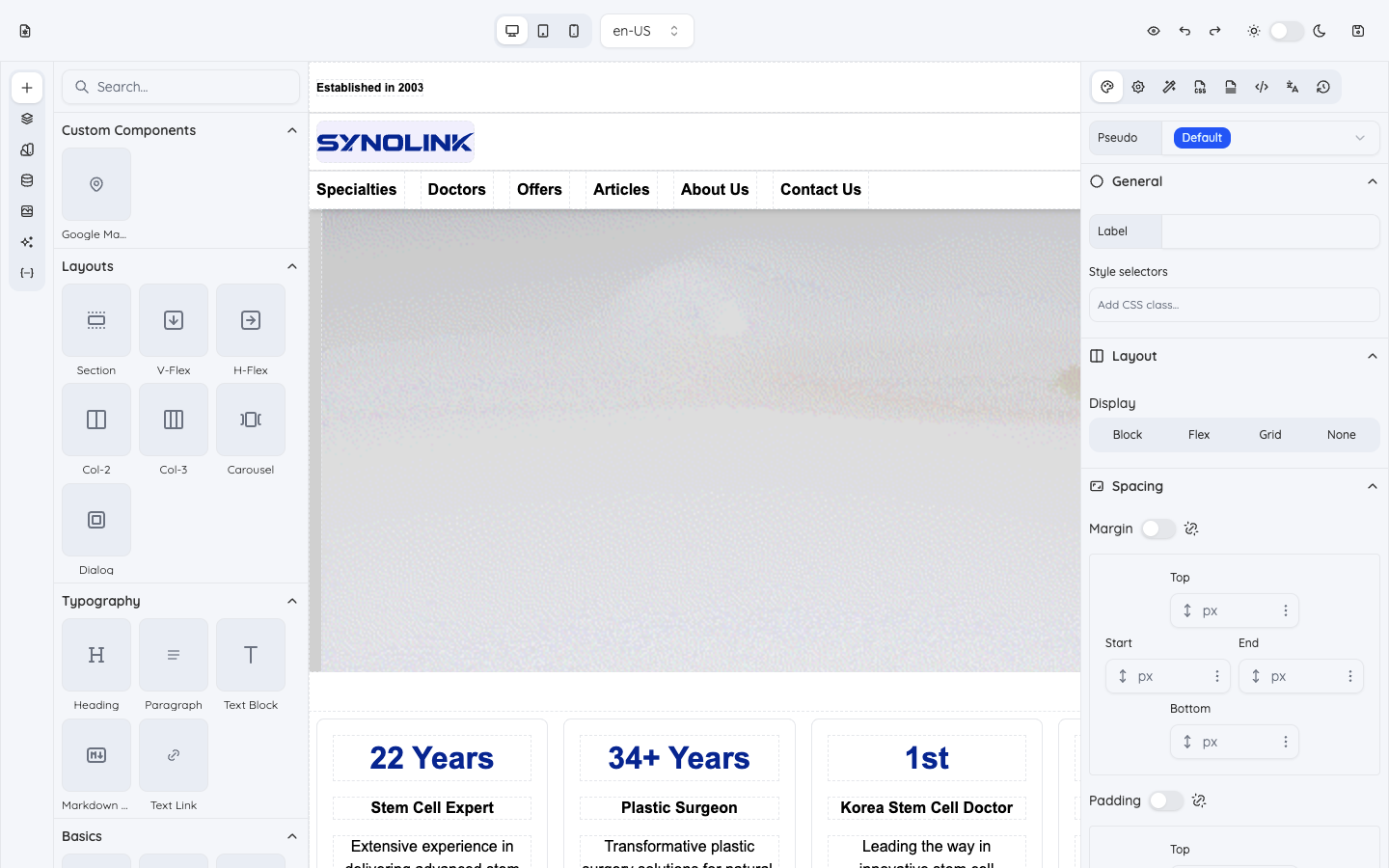Undo the last change
Viewport: 1389px width, 868px height.
pos(1185,31)
